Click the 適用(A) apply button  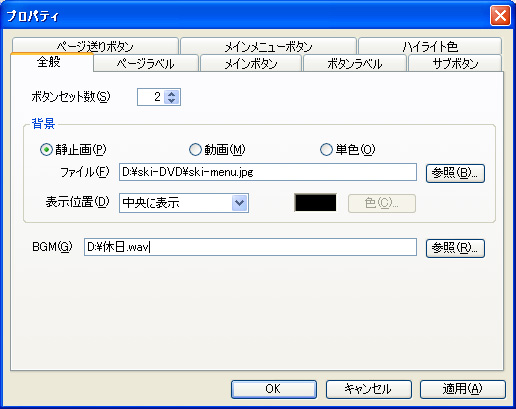463,389
